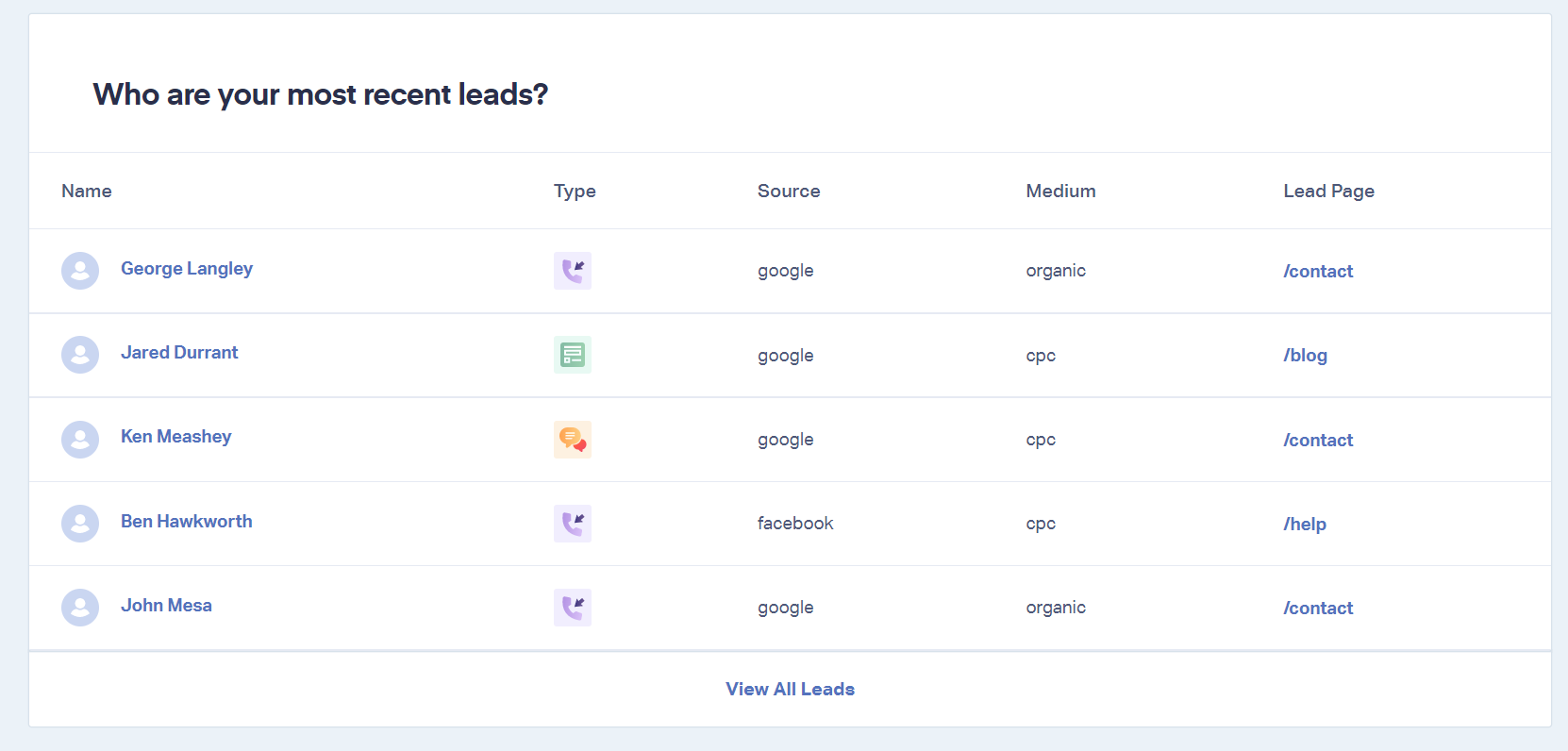Click George Langley's avatar icon

pyautogui.click(x=80, y=271)
